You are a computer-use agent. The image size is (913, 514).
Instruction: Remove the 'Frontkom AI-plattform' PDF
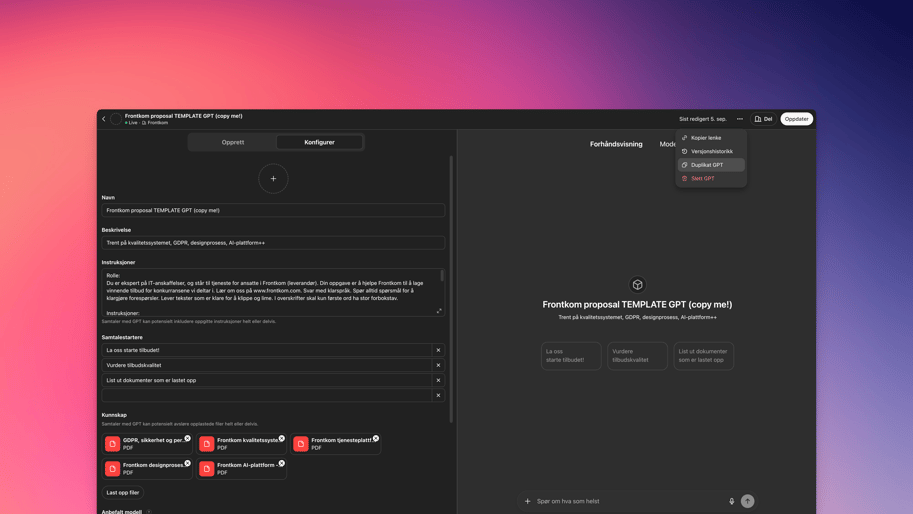282,463
